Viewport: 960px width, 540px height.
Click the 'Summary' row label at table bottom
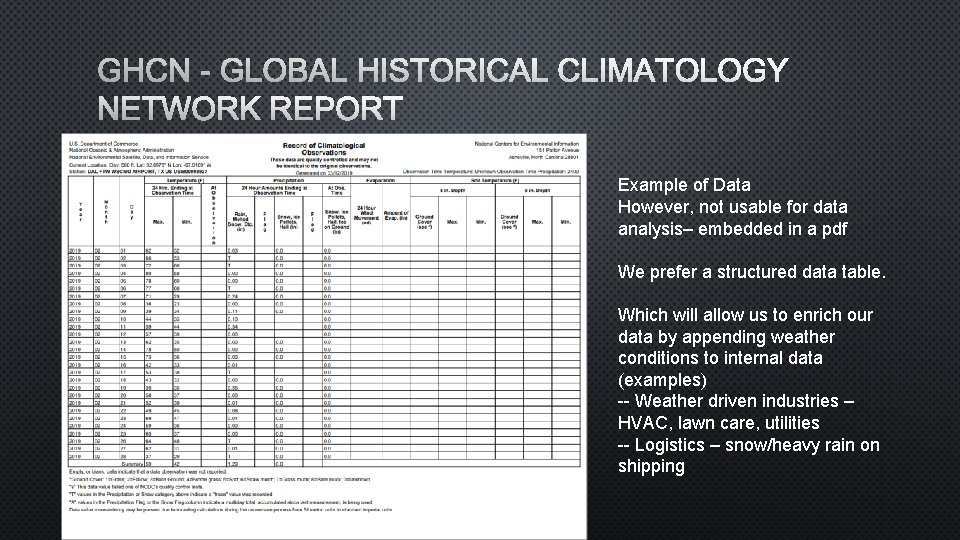[132, 464]
